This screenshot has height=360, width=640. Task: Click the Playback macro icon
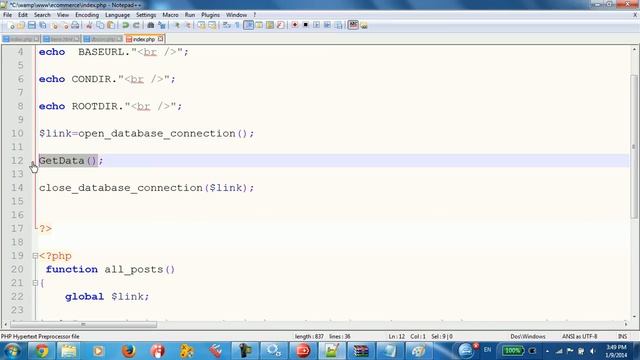[x=316, y=25]
